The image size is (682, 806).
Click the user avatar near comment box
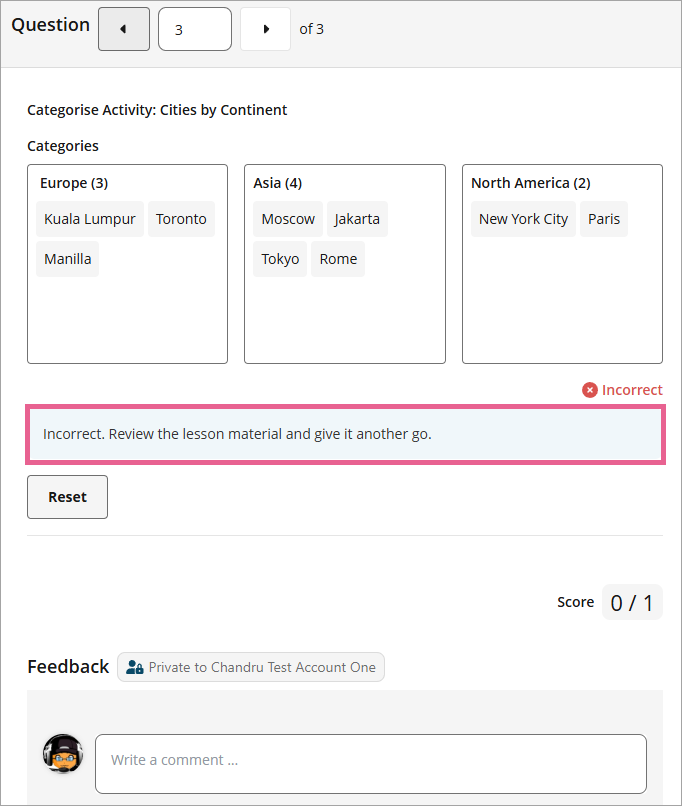(x=63, y=754)
